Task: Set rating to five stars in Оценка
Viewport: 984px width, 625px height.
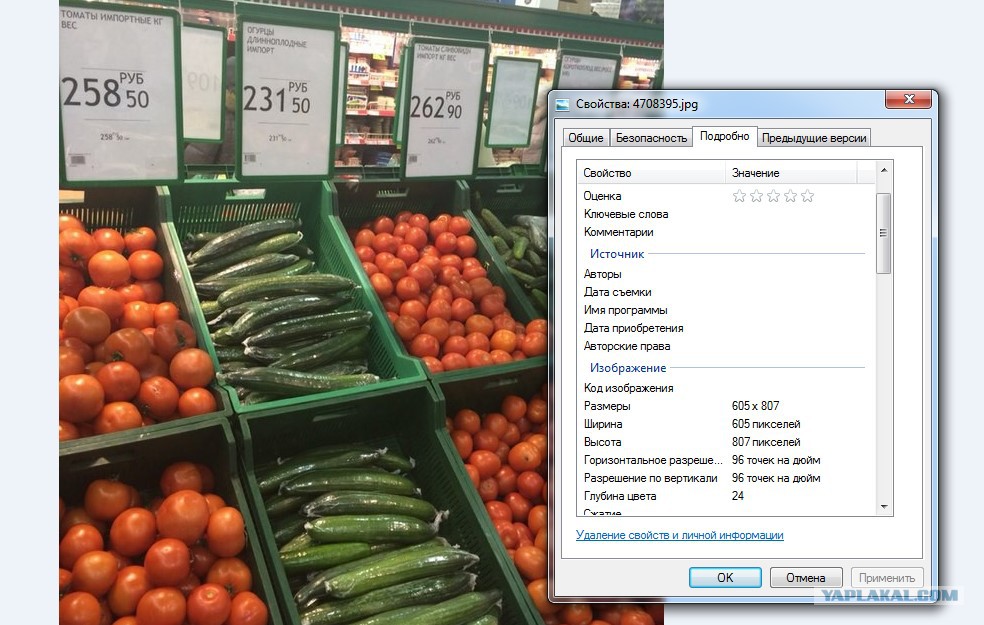Action: (808, 196)
